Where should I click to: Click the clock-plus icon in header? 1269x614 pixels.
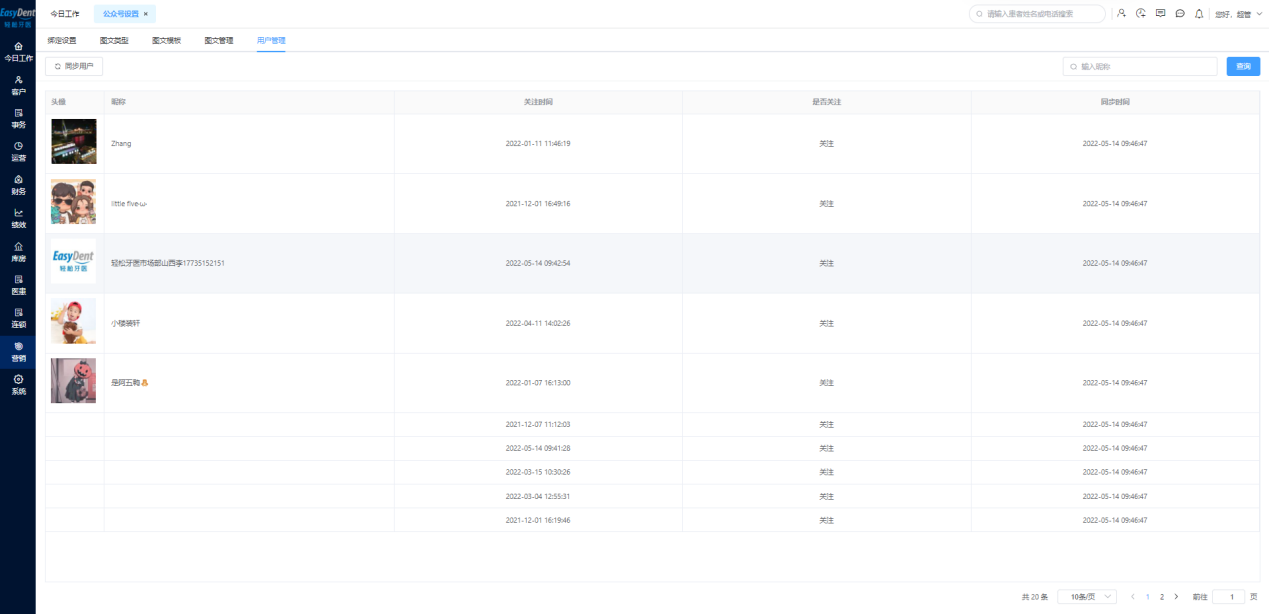(x=1141, y=13)
